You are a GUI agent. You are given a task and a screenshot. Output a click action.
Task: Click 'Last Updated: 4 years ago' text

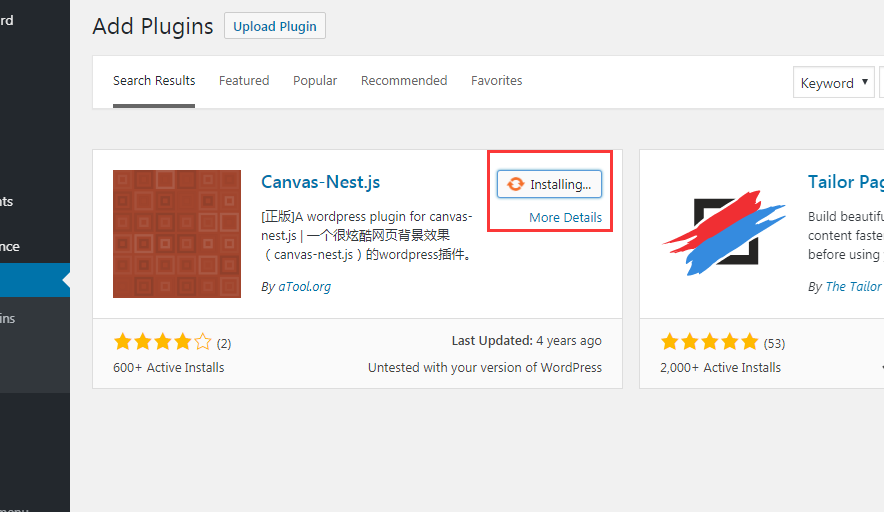[x=527, y=341]
